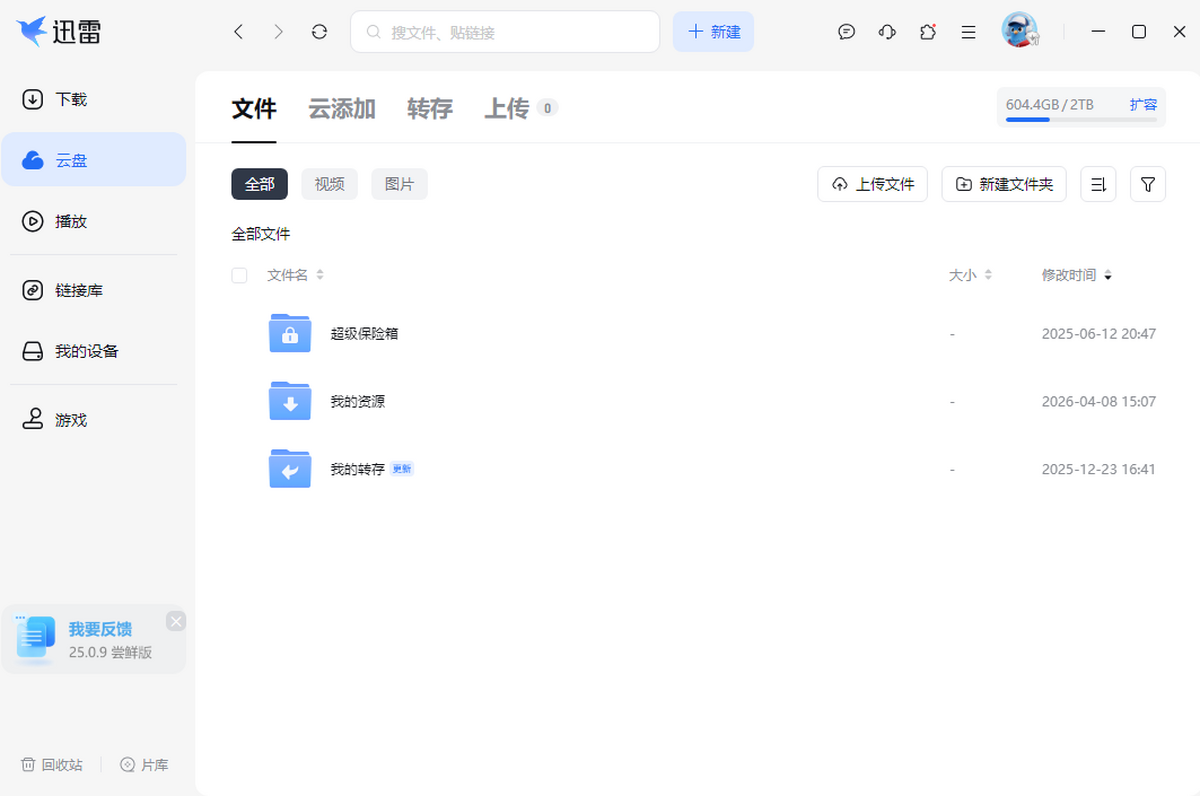Sort by 修改时间 column

pyautogui.click(x=1077, y=275)
